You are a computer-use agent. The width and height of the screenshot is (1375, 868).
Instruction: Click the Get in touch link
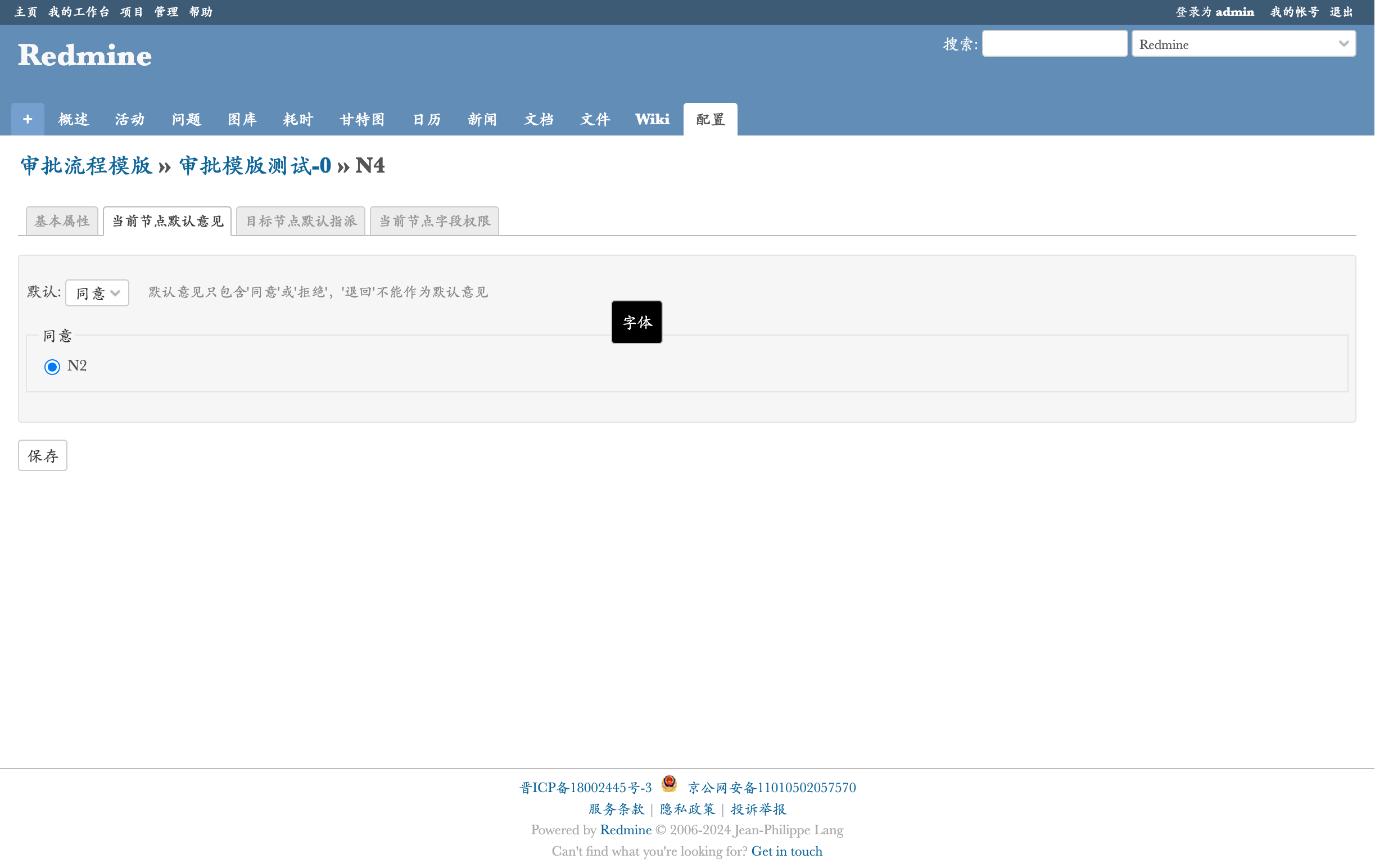[786, 851]
